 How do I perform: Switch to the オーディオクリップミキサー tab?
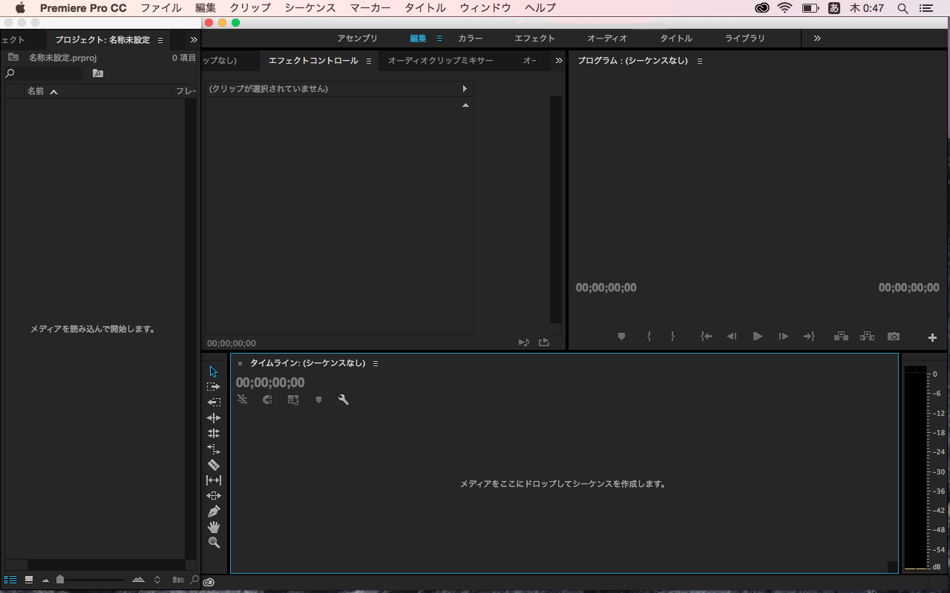pyautogui.click(x=440, y=61)
